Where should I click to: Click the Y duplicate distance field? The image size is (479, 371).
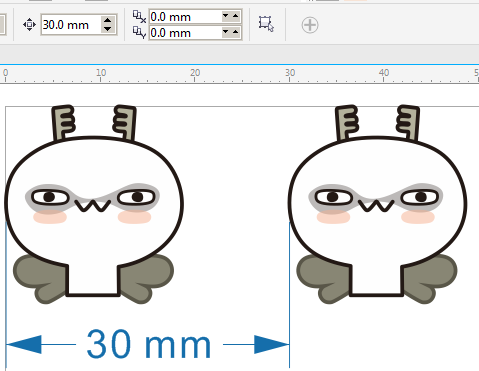[x=185, y=33]
